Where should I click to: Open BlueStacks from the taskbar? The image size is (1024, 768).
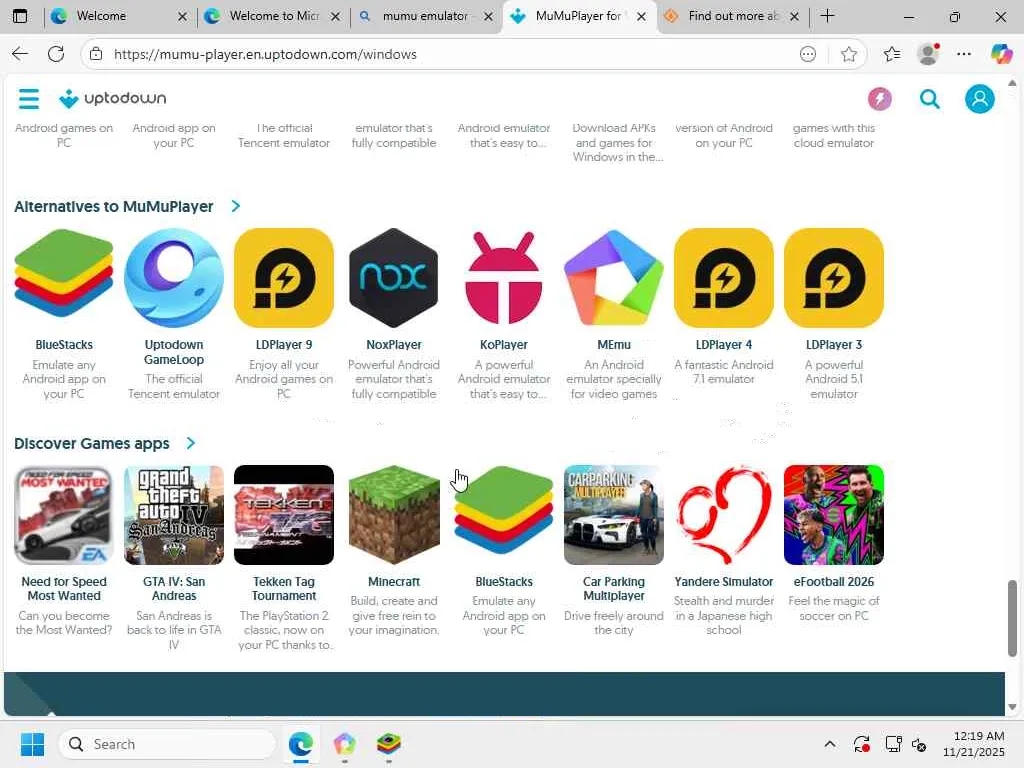point(388,744)
